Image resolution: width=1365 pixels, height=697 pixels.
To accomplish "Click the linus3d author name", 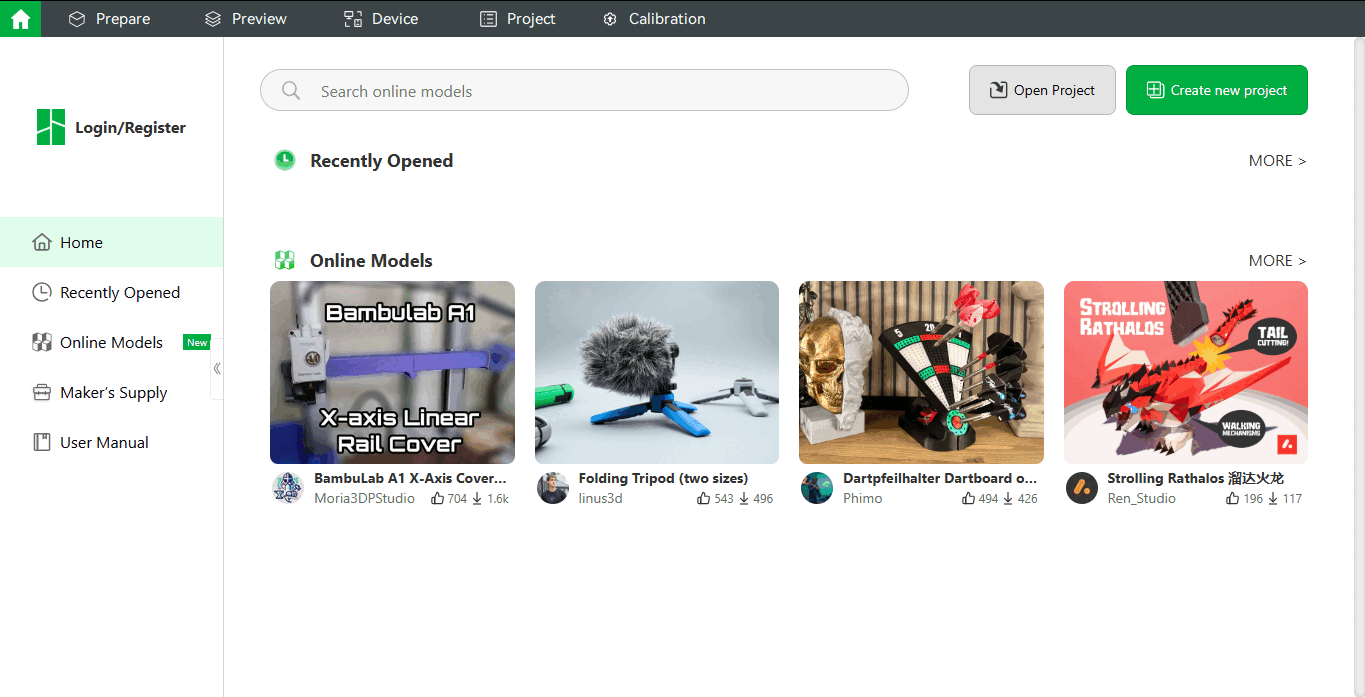I will pos(600,498).
